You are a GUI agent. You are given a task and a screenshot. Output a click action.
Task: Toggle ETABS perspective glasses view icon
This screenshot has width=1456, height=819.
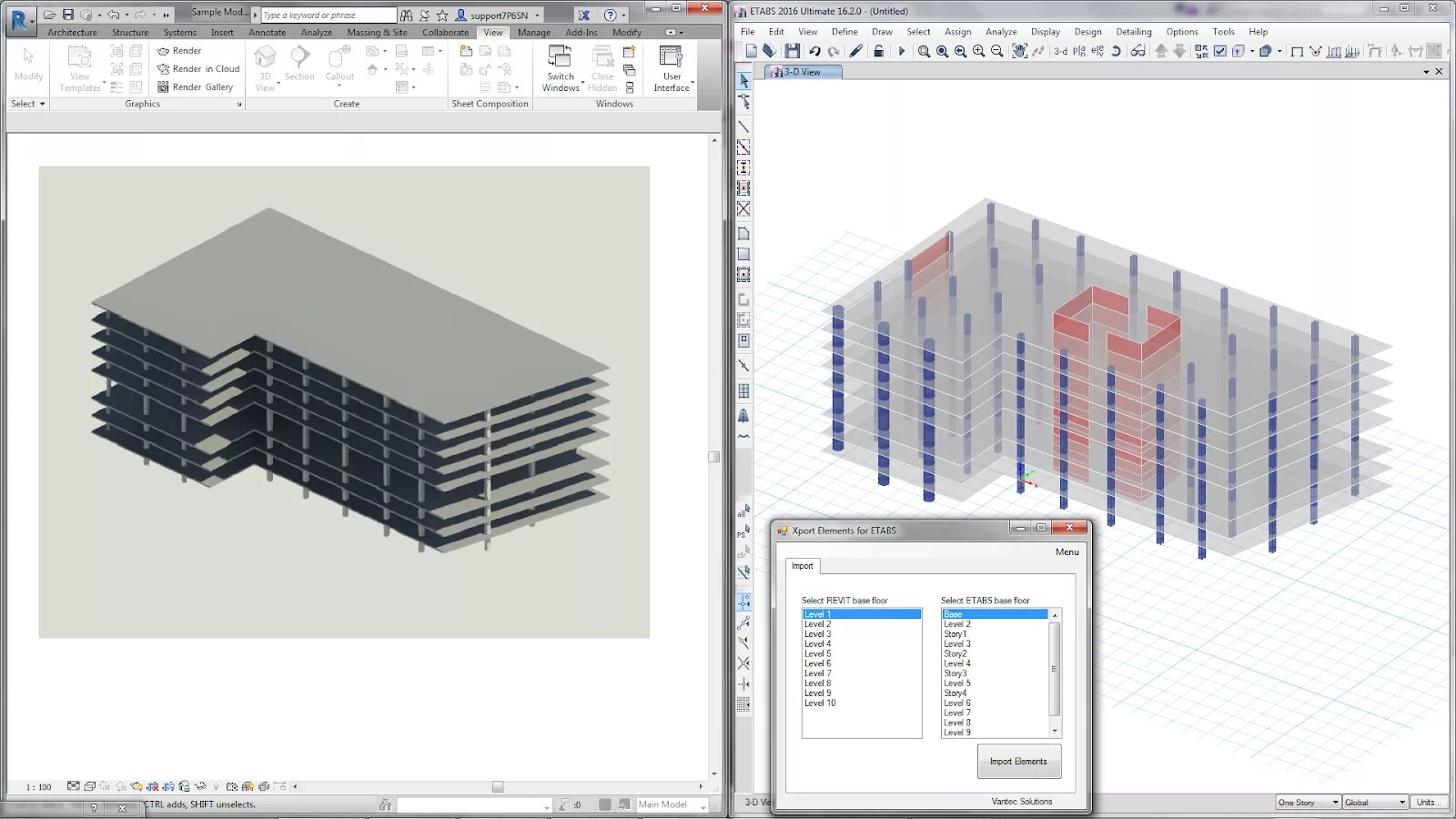[x=1138, y=51]
